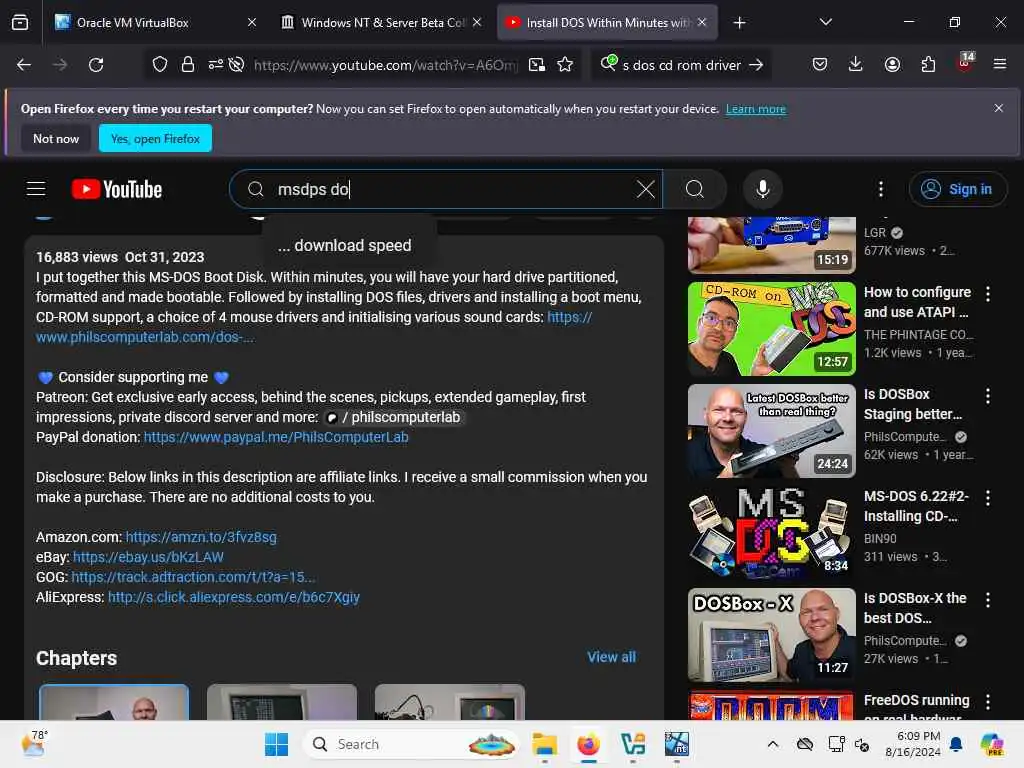The image size is (1024, 768).
Task: Open the Firefox application hamburger menu
Action: pyautogui.click(x=1000, y=64)
